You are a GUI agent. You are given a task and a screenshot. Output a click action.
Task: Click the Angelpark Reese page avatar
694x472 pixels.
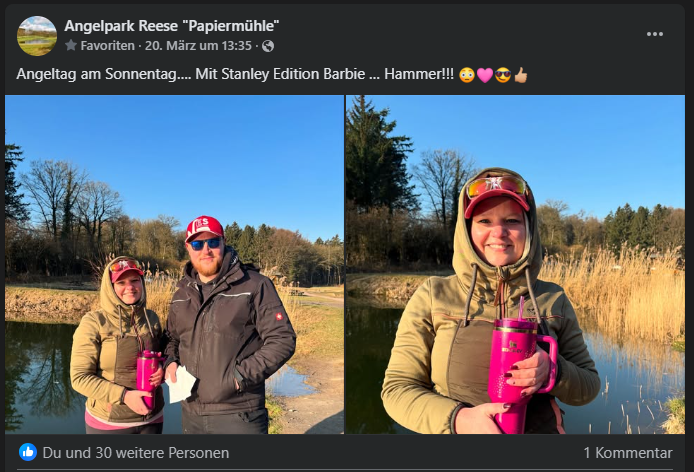pos(37,36)
